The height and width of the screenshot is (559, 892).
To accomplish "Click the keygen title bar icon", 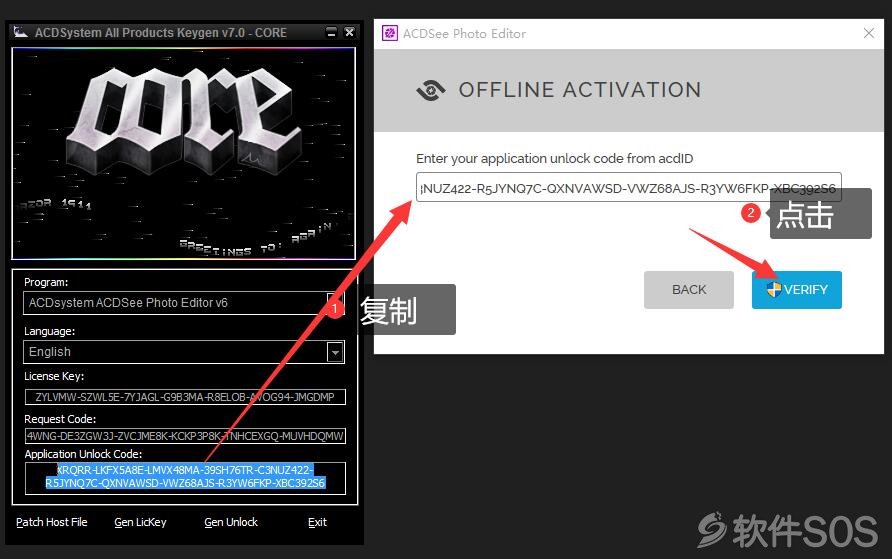I will (20, 32).
